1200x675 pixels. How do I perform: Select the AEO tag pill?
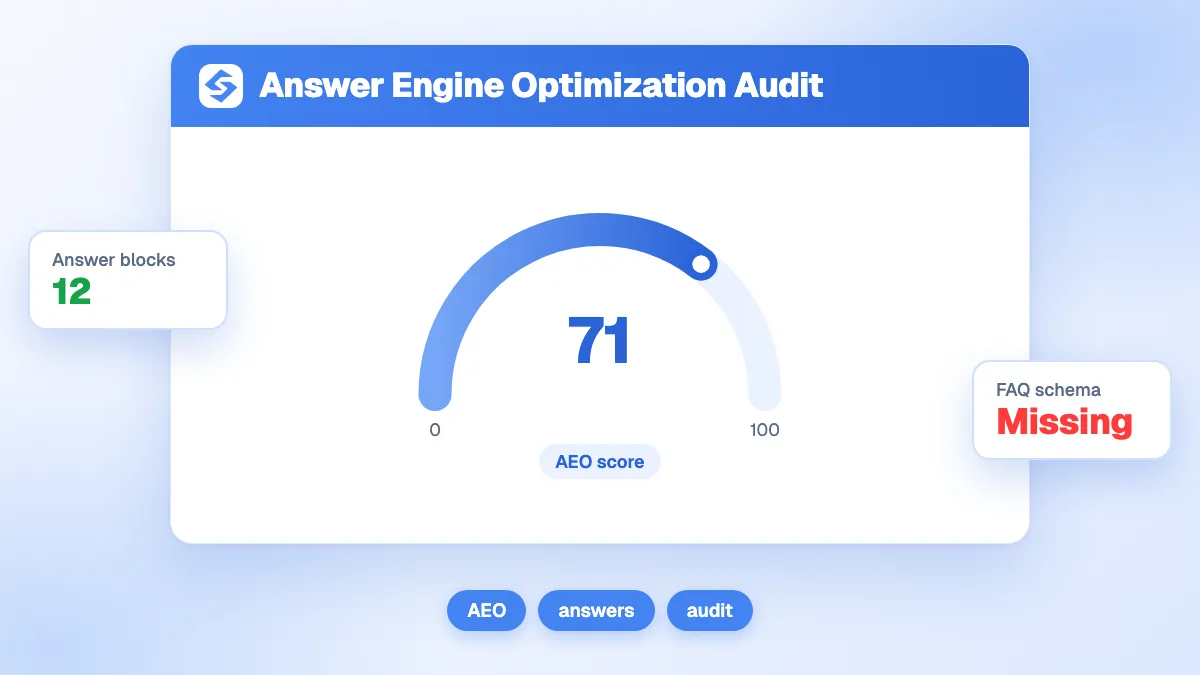click(486, 610)
